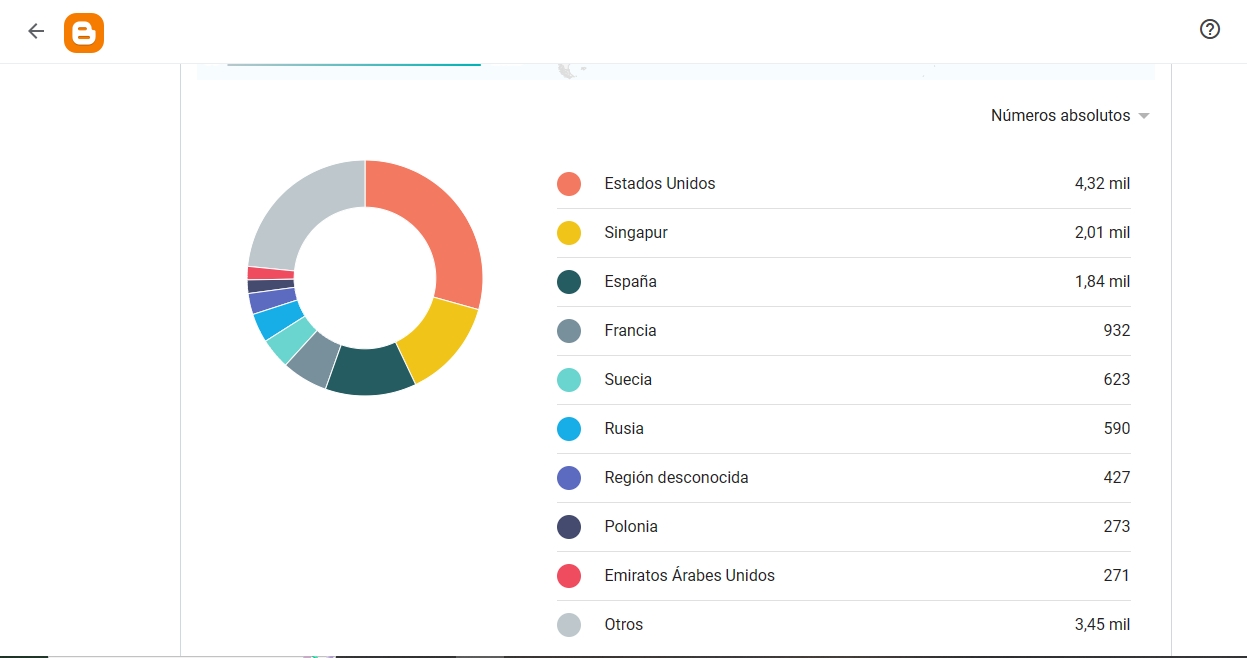The height and width of the screenshot is (658, 1247).
Task: Open the help question mark icon
Action: tap(1210, 29)
